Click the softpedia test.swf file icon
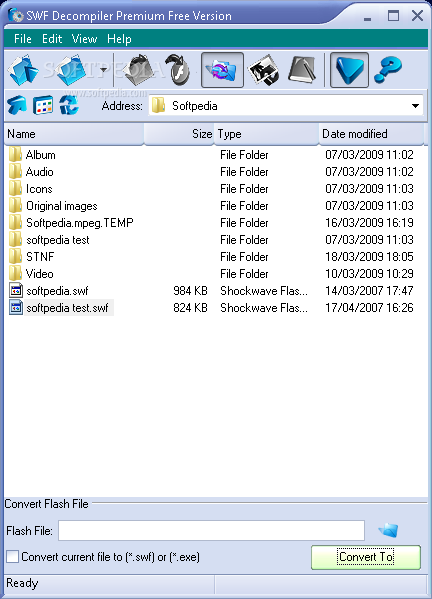This screenshot has height=599, width=432. (16, 308)
